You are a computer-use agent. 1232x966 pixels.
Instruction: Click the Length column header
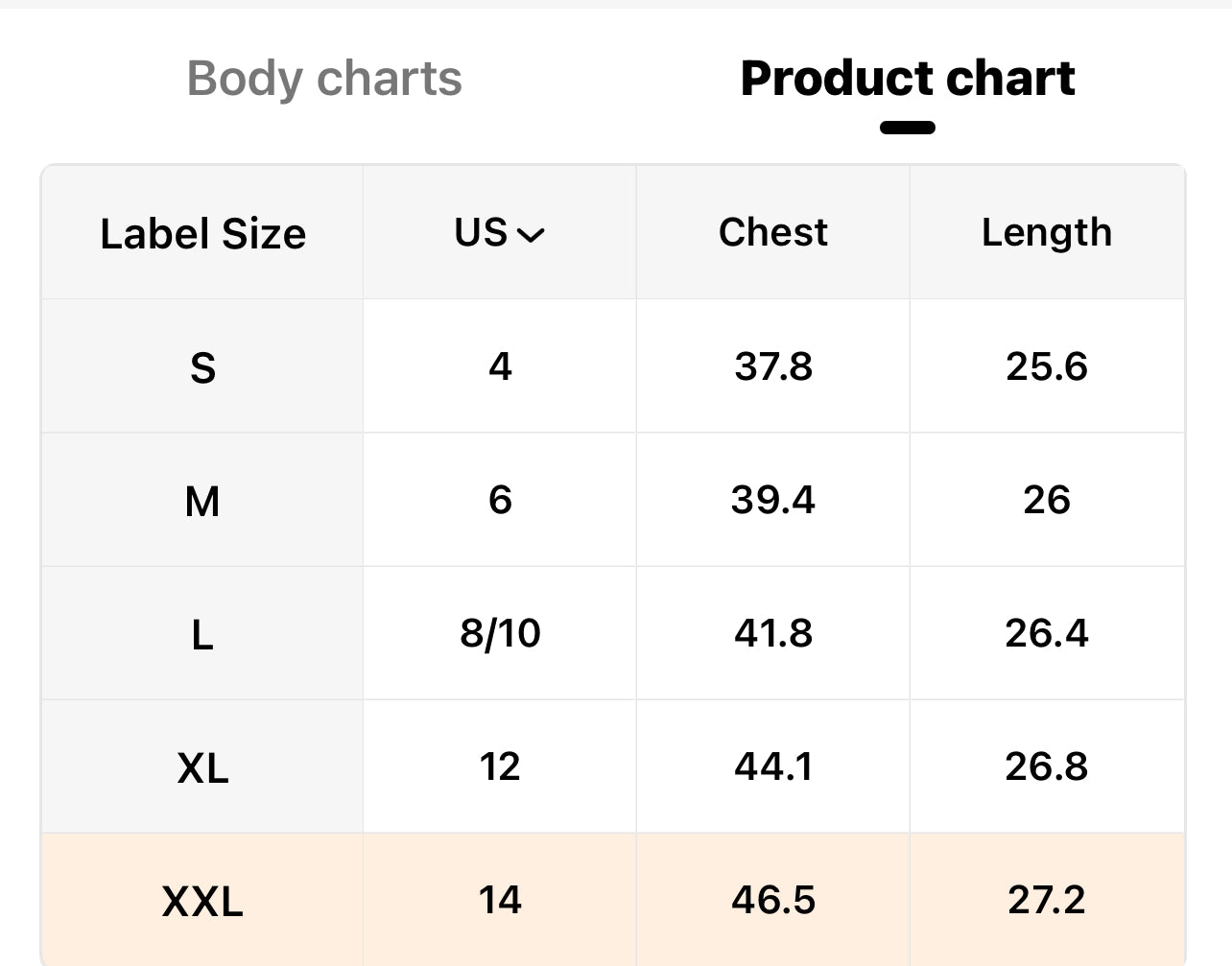(1046, 233)
